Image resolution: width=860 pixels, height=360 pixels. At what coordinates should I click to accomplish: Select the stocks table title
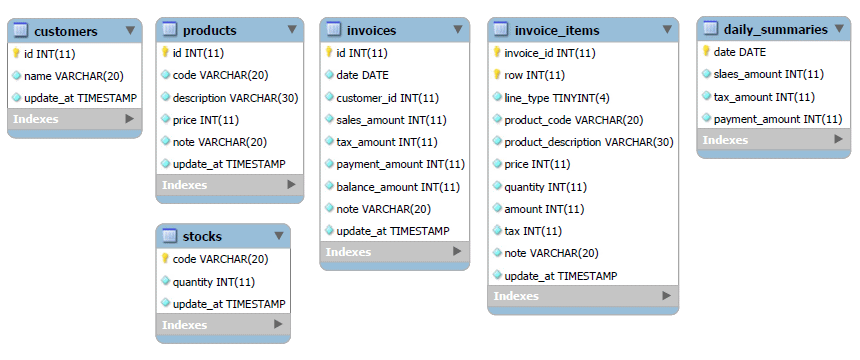(x=202, y=237)
